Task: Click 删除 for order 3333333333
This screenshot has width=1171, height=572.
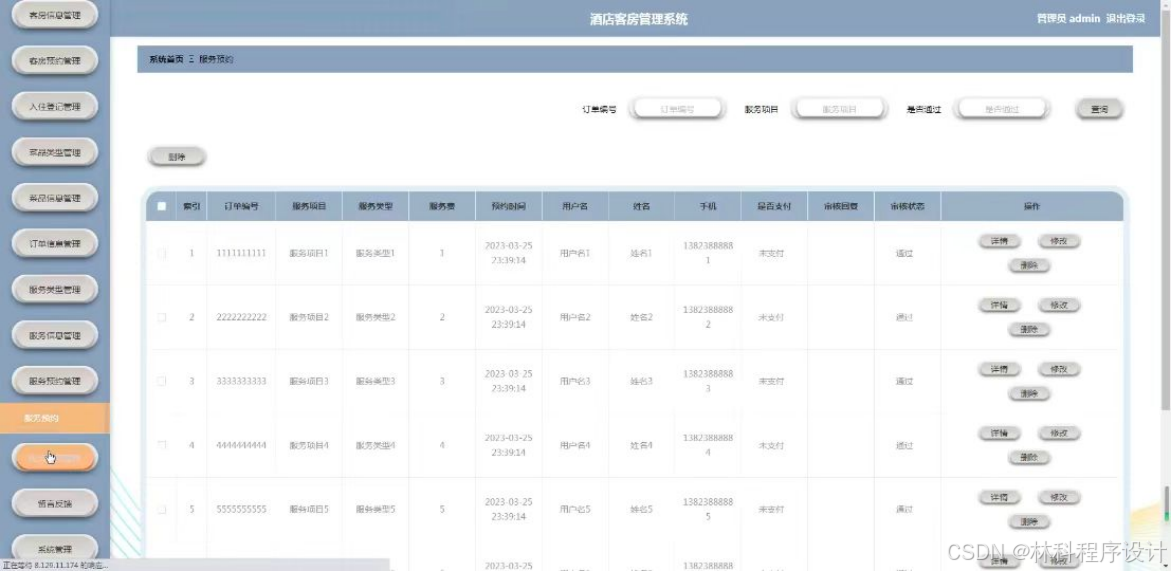Action: click(1028, 394)
